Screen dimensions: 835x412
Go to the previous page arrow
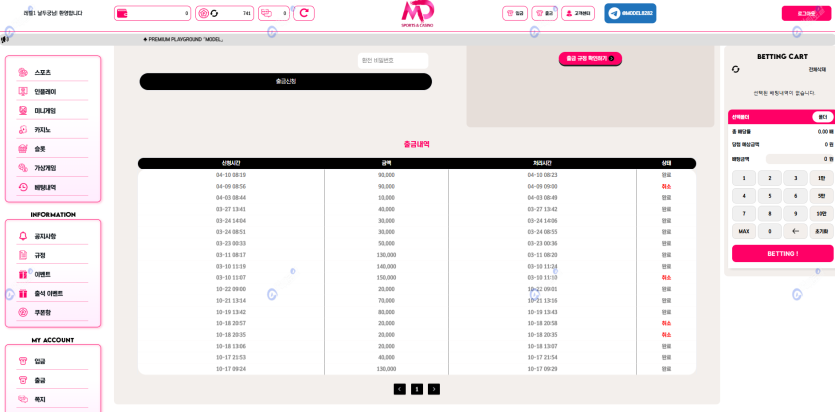400,389
